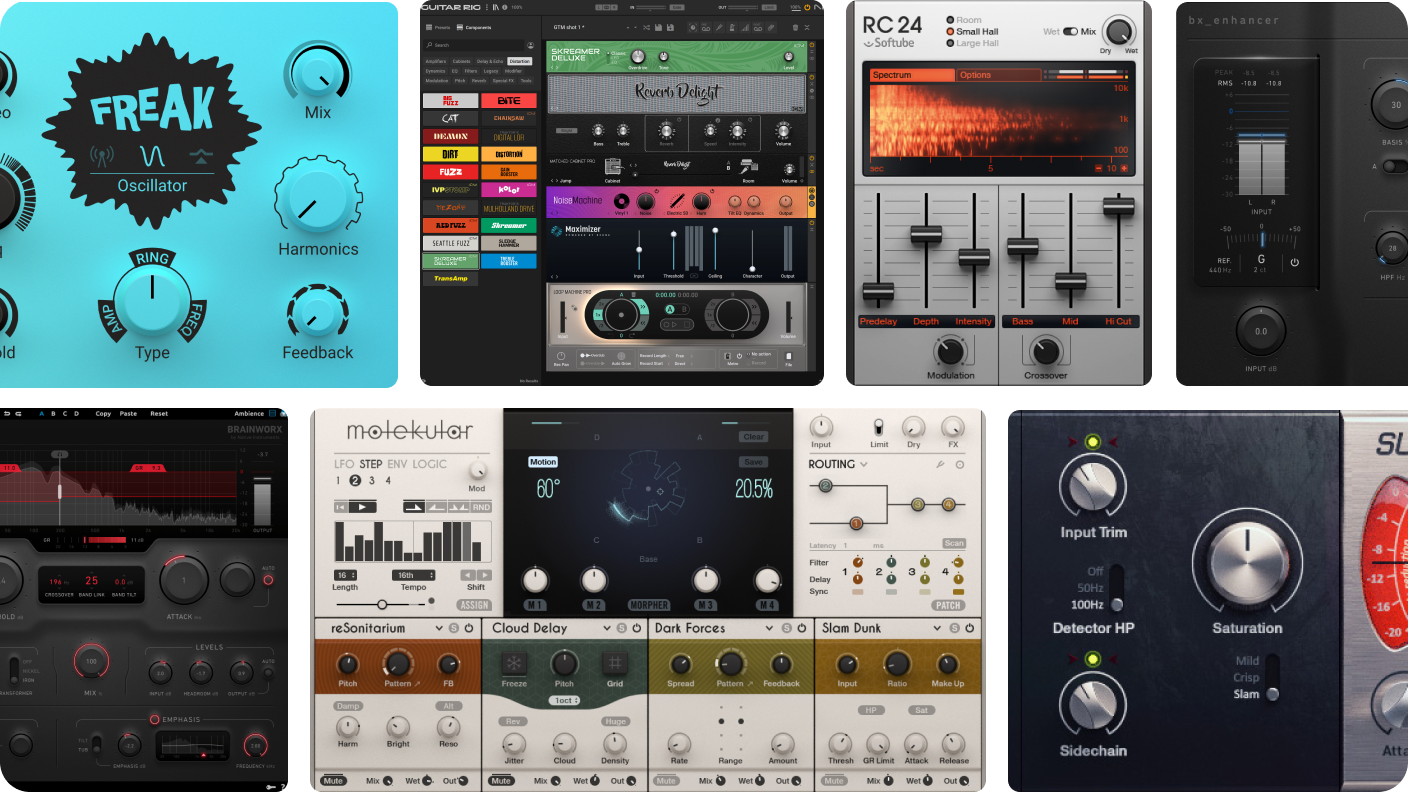1408x792 pixels.
Task: Open the Dark Forces effect dropdown arrow
Action: (x=770, y=628)
